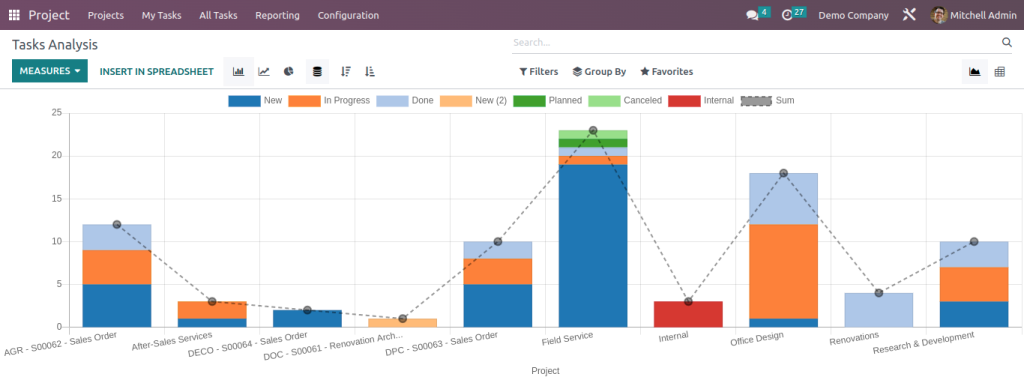This screenshot has height=380, width=1024.
Task: Open the Projects menu
Action: tap(106, 15)
